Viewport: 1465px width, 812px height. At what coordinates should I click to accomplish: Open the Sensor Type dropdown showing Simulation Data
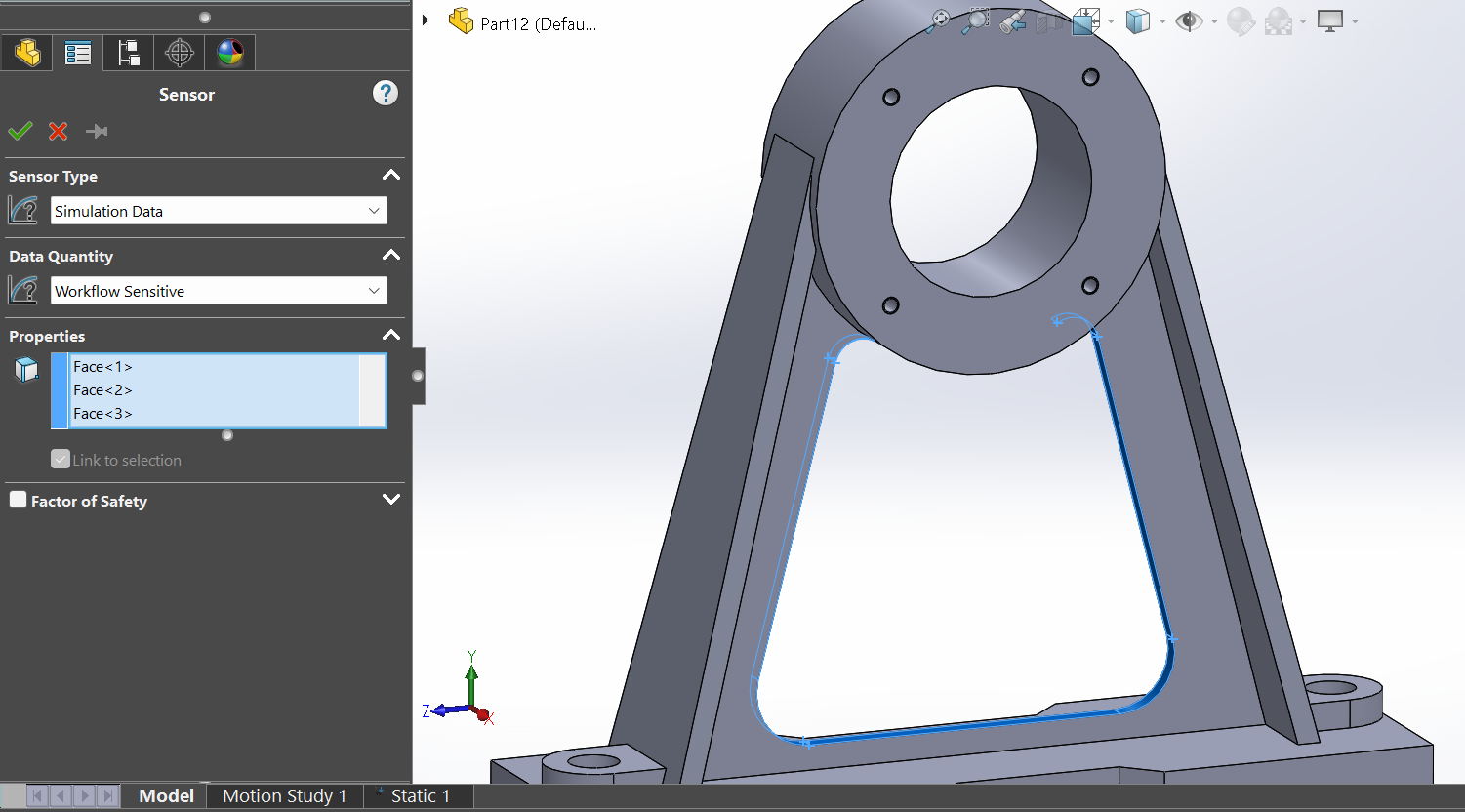coord(219,211)
